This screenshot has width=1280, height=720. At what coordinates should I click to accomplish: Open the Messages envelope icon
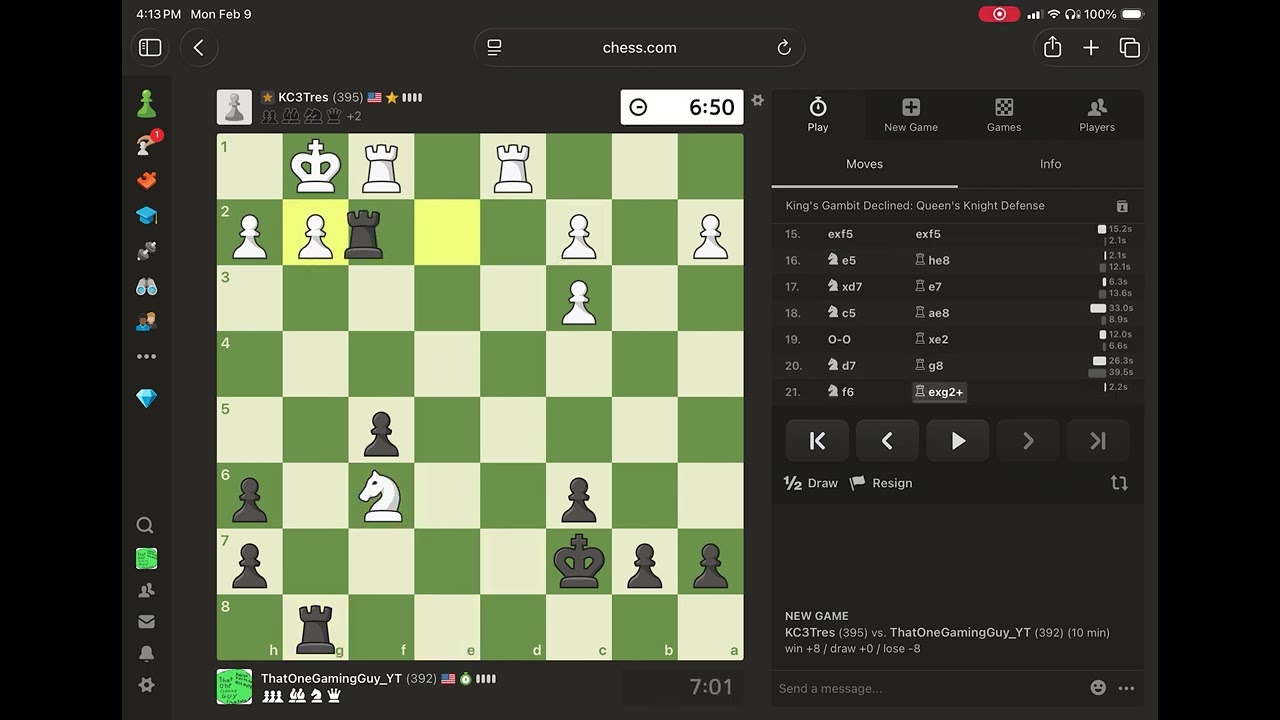(146, 621)
